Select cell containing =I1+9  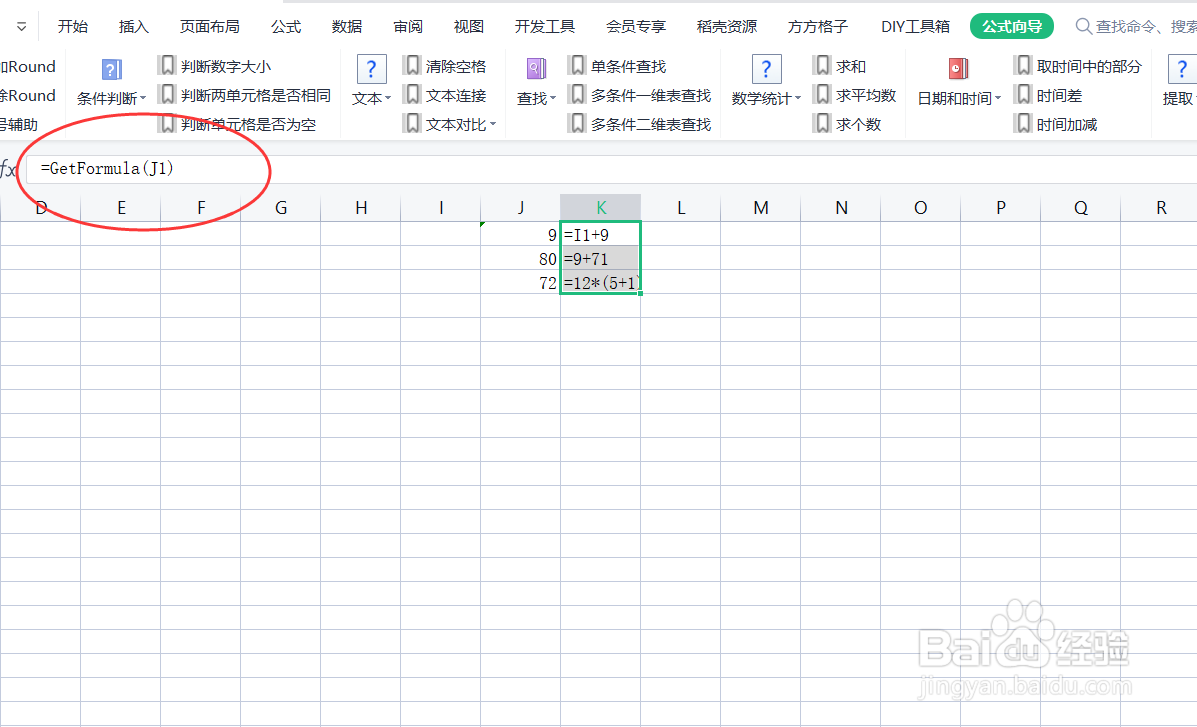pos(601,234)
